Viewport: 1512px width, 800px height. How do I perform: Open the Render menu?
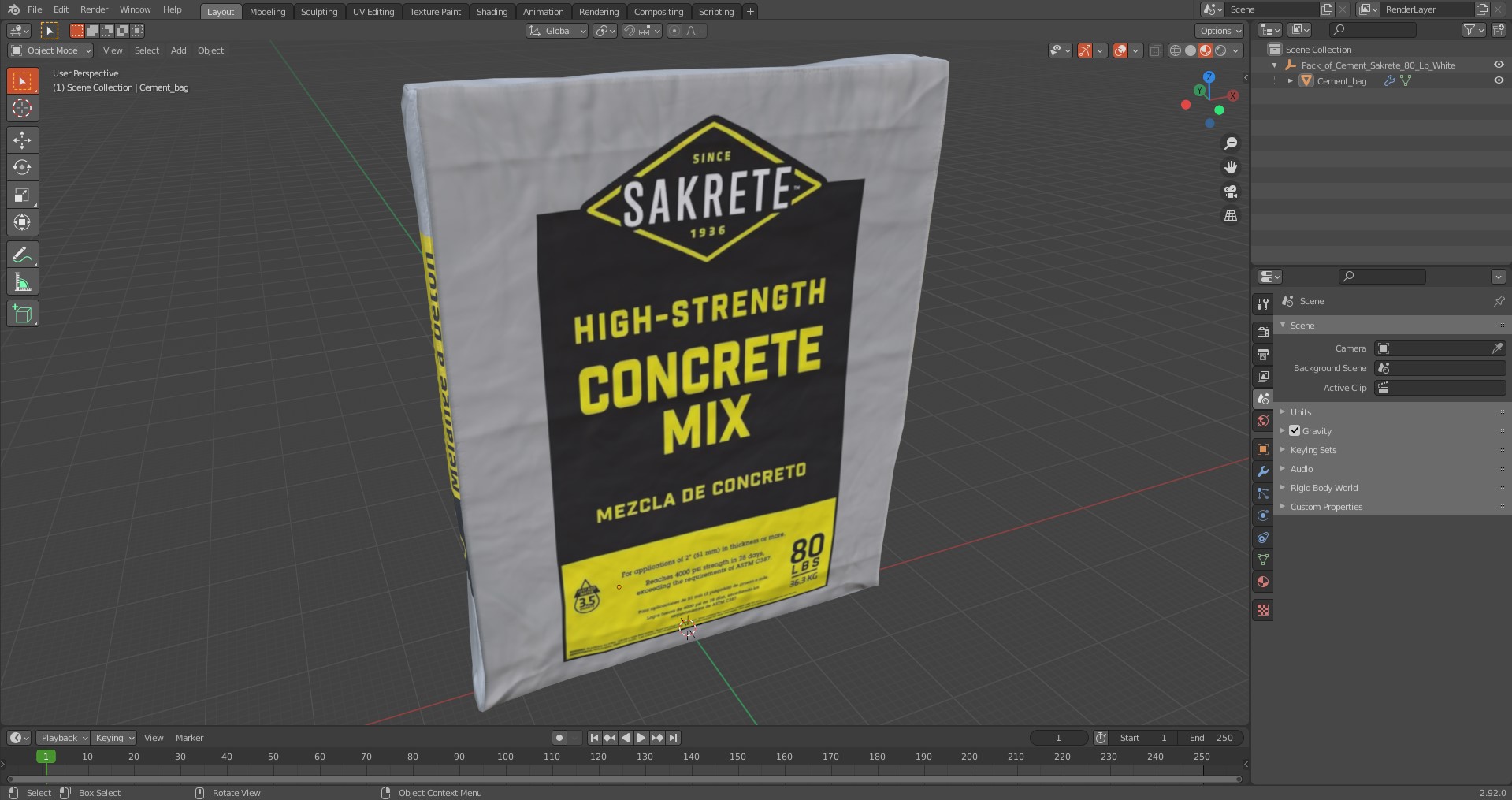(94, 9)
